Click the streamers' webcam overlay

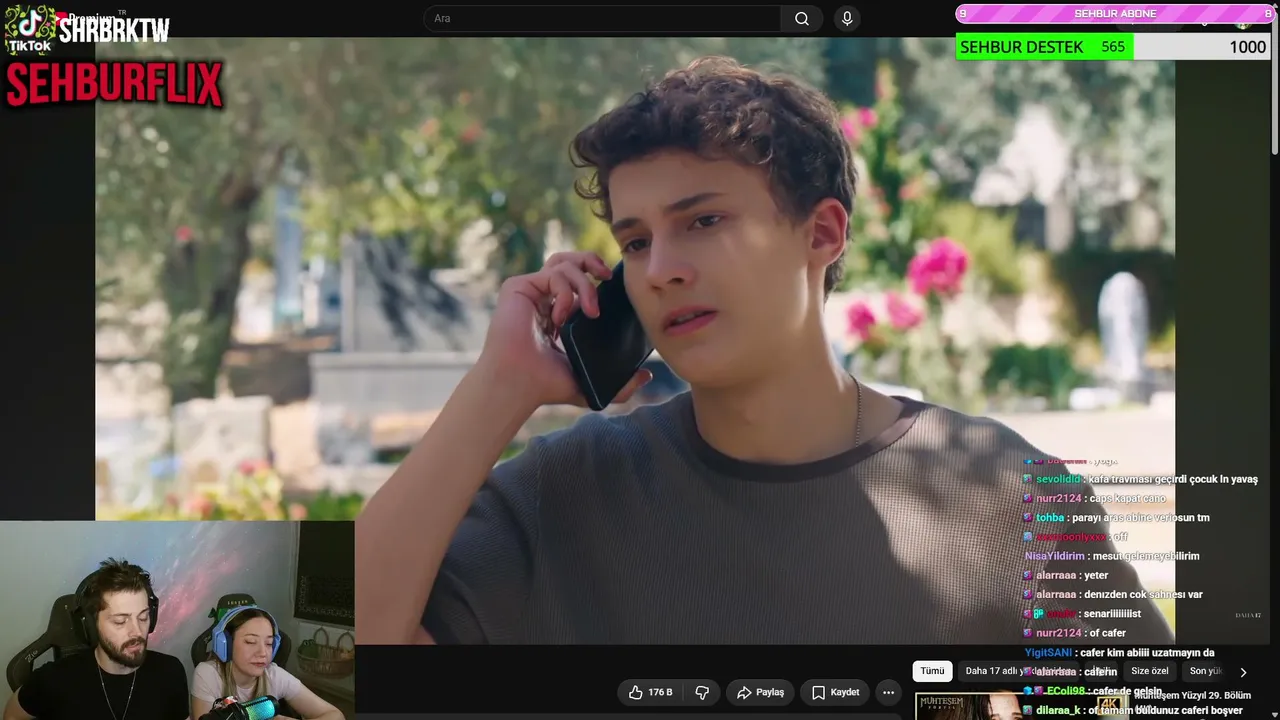point(177,620)
